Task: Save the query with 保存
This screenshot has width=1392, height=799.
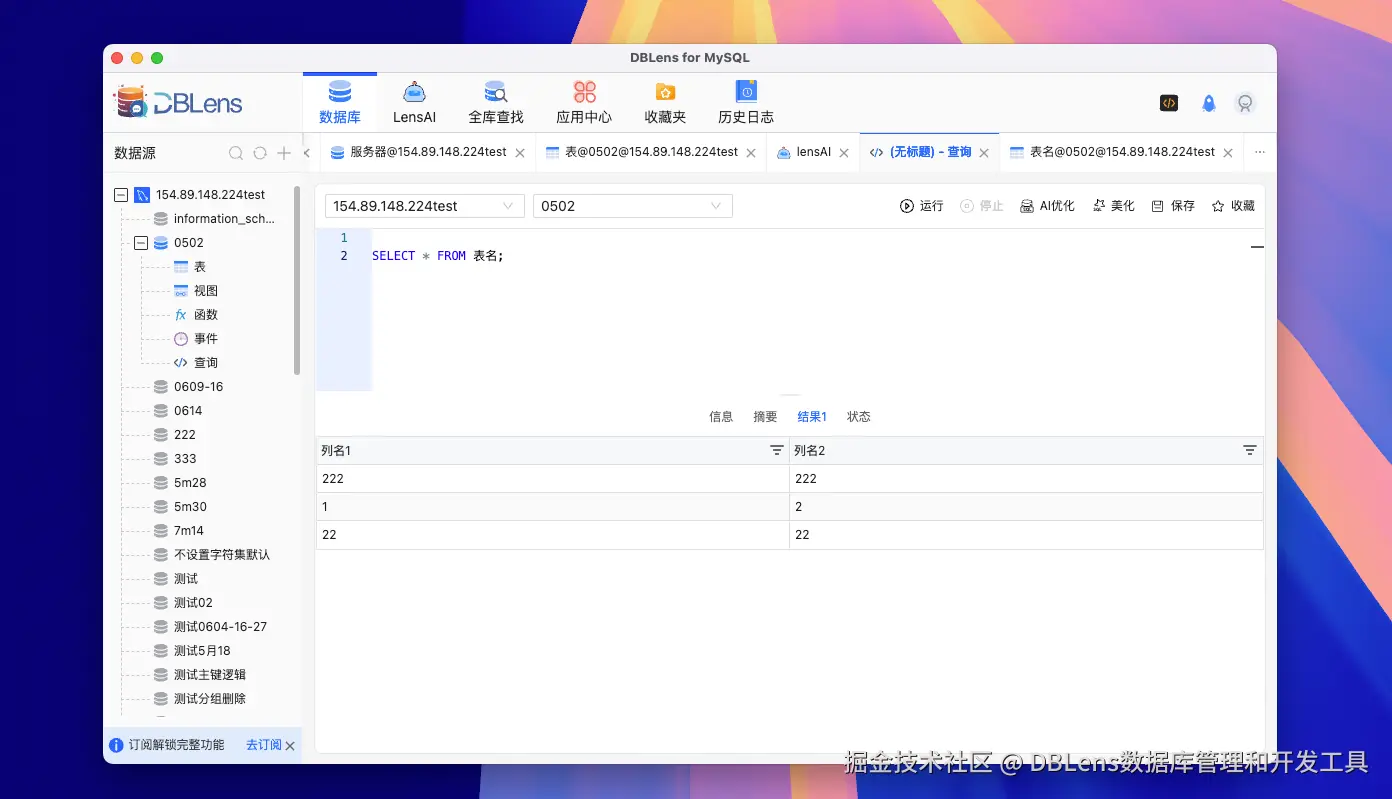Action: (x=1173, y=206)
